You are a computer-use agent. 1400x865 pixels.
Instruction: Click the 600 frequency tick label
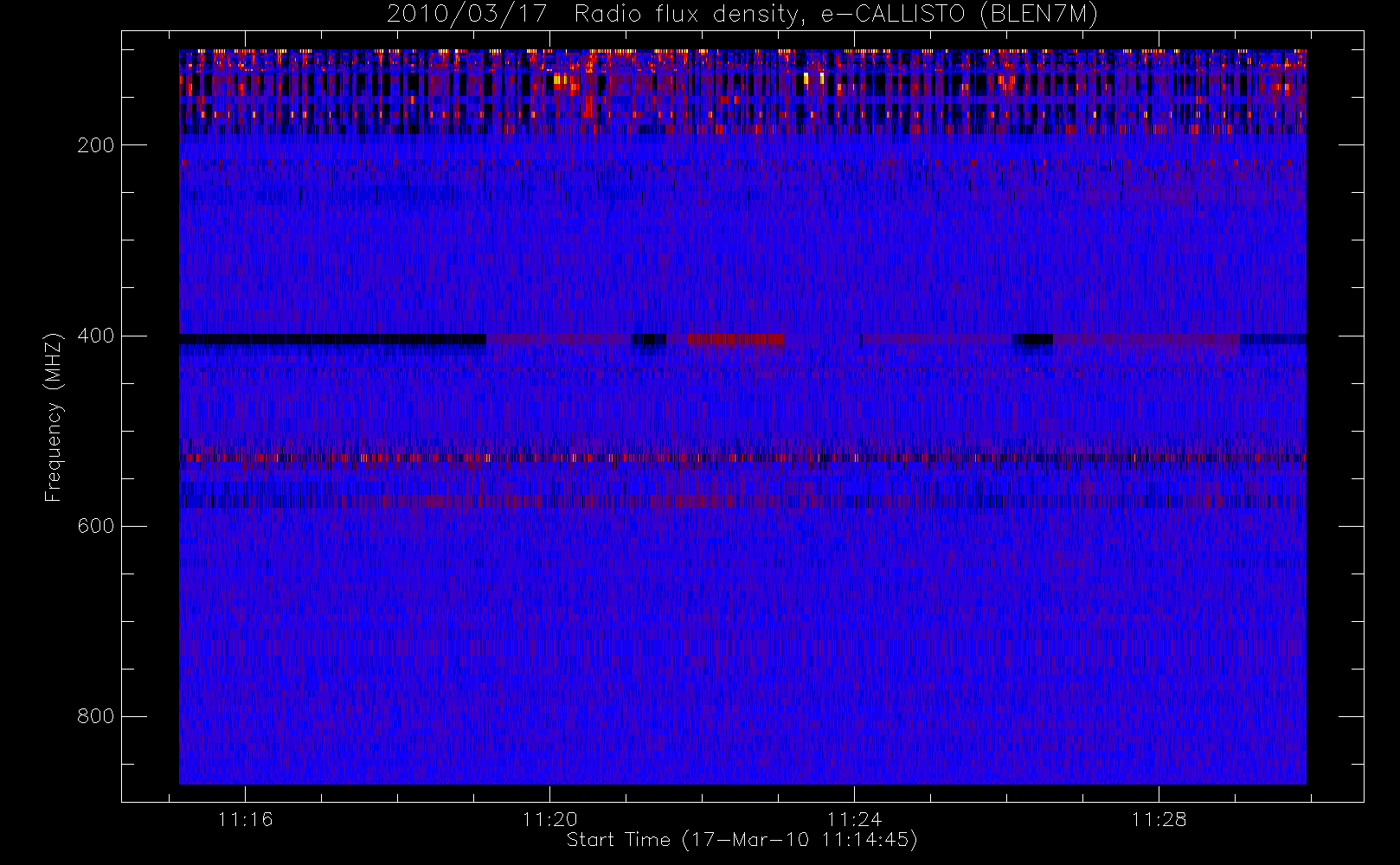click(x=96, y=526)
